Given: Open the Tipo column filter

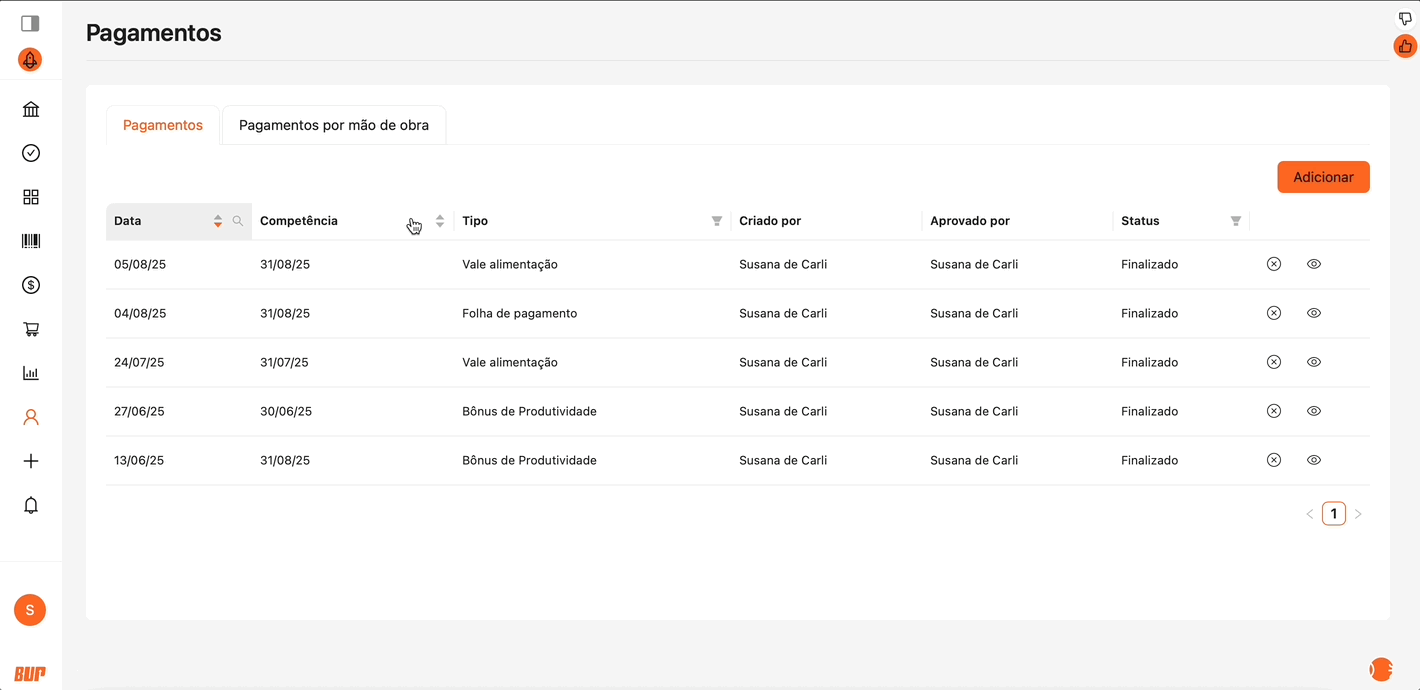Looking at the screenshot, I should click(x=716, y=221).
